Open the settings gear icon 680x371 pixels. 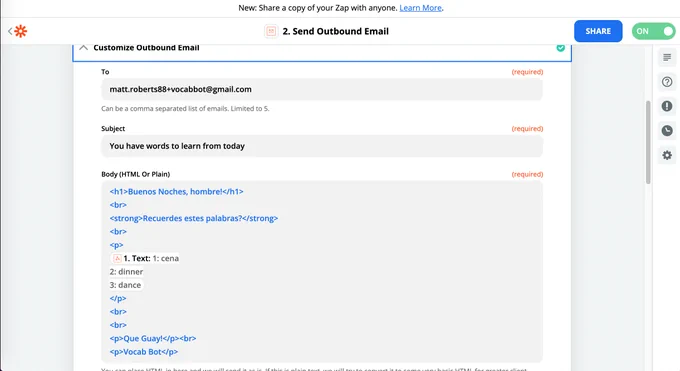pos(667,155)
